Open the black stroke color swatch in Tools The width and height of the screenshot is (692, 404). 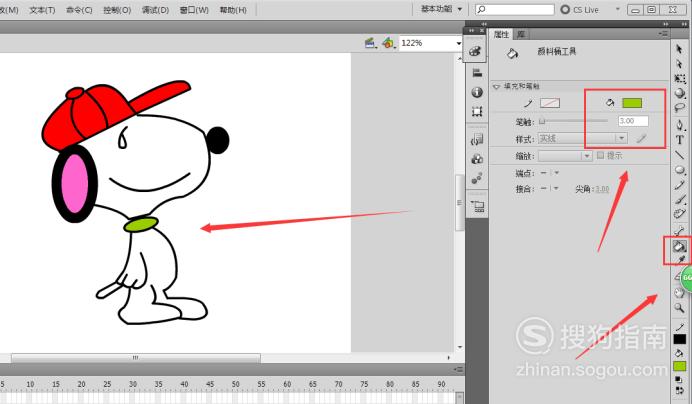[x=680, y=339]
